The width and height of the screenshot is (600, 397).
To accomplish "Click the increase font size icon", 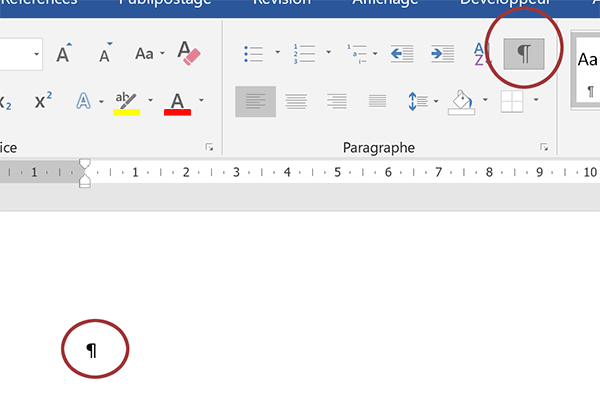I will [x=64, y=52].
